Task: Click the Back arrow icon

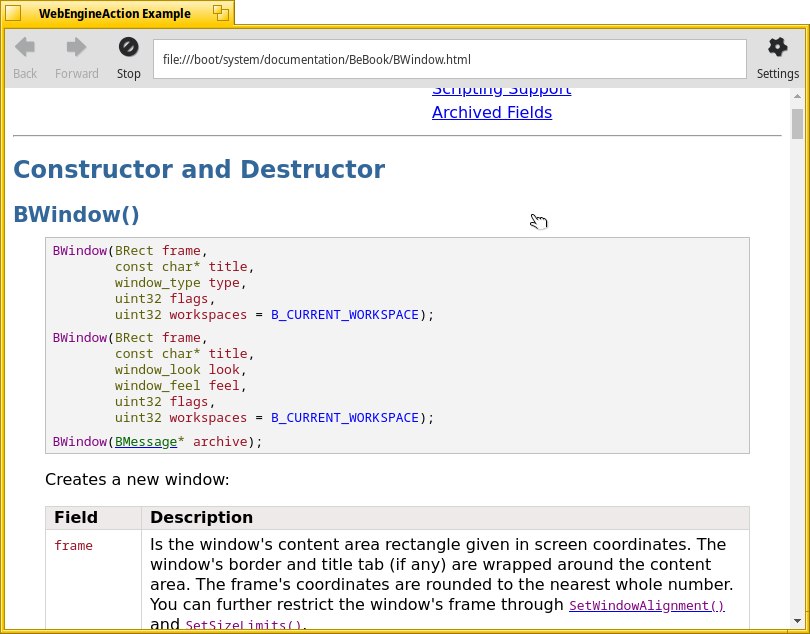Action: tap(25, 48)
